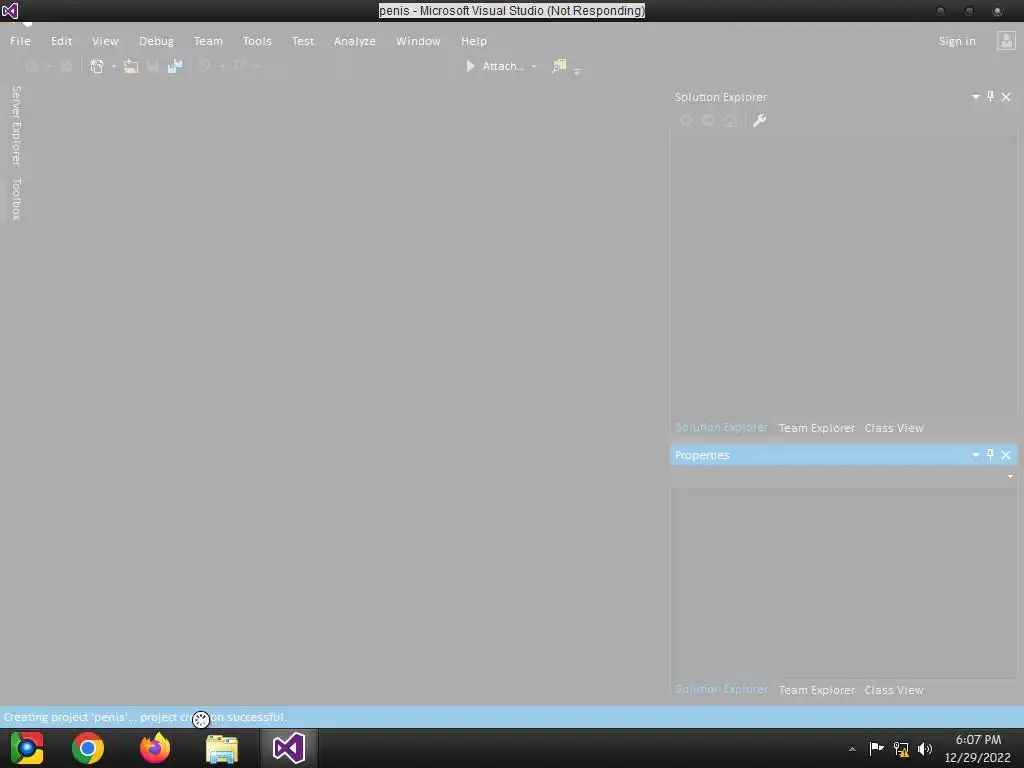The image size is (1024, 768).
Task: Click the Navigate Forward toolbar icon
Action: coord(66,66)
